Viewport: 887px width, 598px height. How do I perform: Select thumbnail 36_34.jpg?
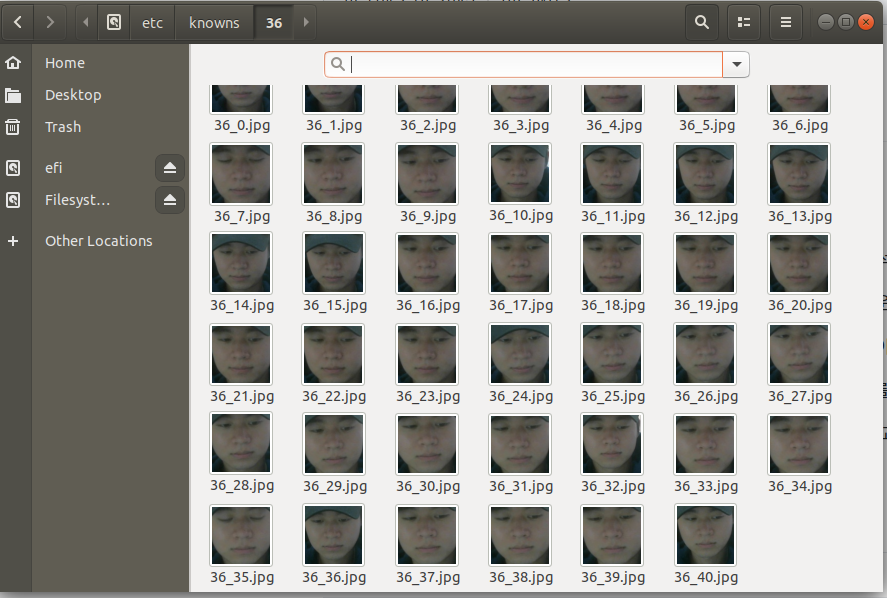(x=799, y=444)
